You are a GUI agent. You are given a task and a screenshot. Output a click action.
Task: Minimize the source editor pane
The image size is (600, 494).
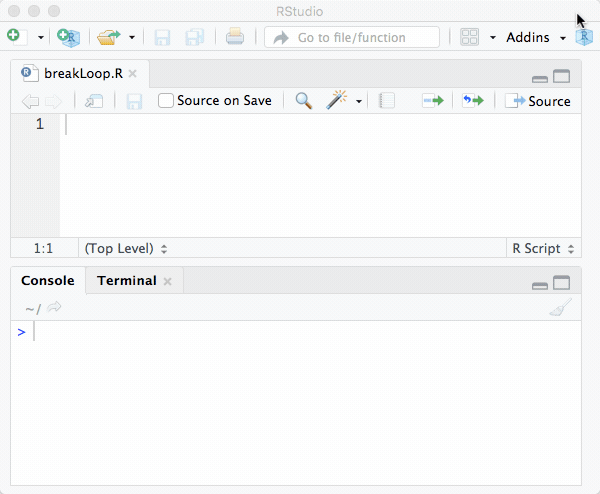tap(540, 78)
